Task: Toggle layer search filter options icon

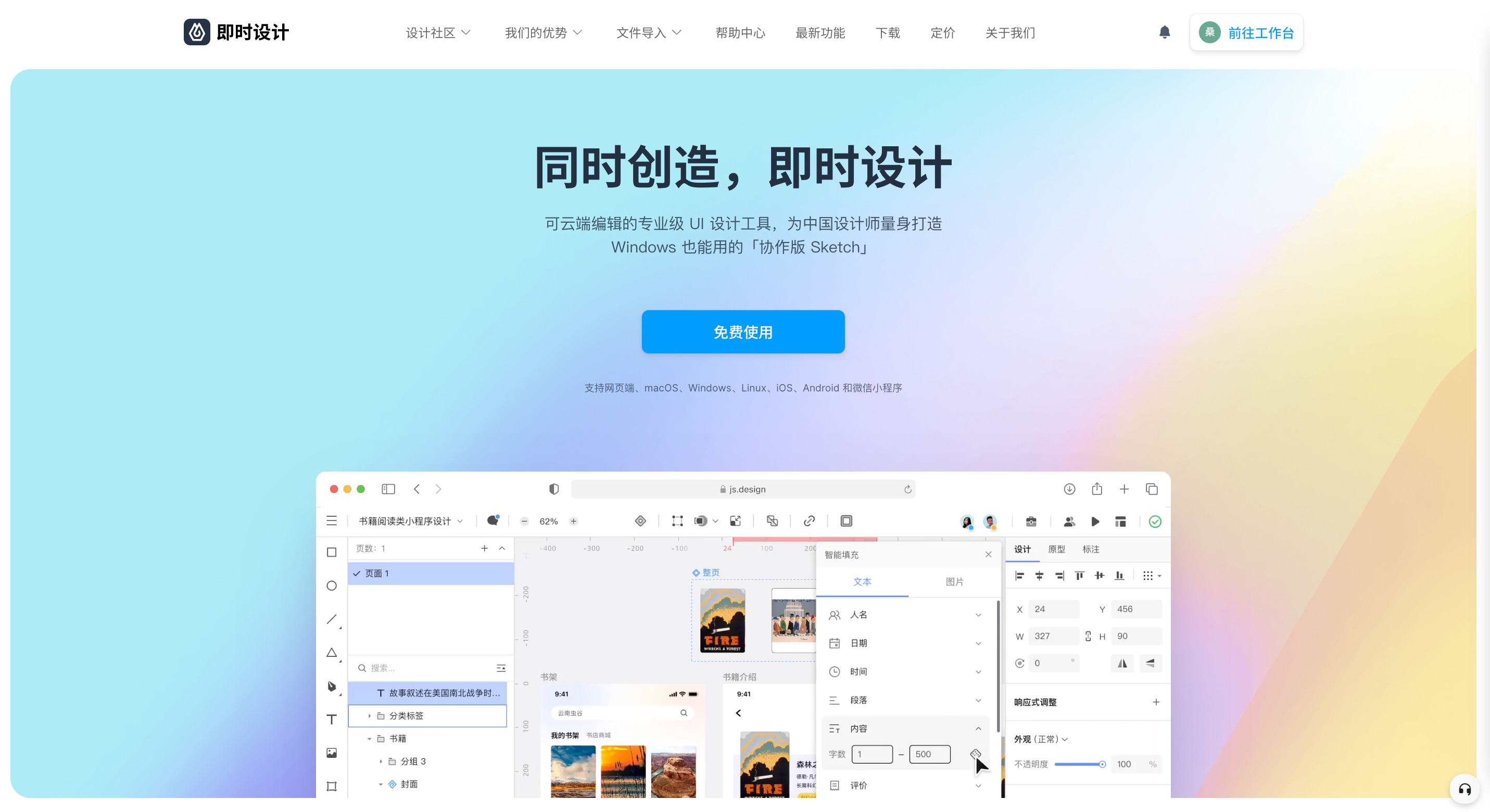Action: tap(501, 667)
